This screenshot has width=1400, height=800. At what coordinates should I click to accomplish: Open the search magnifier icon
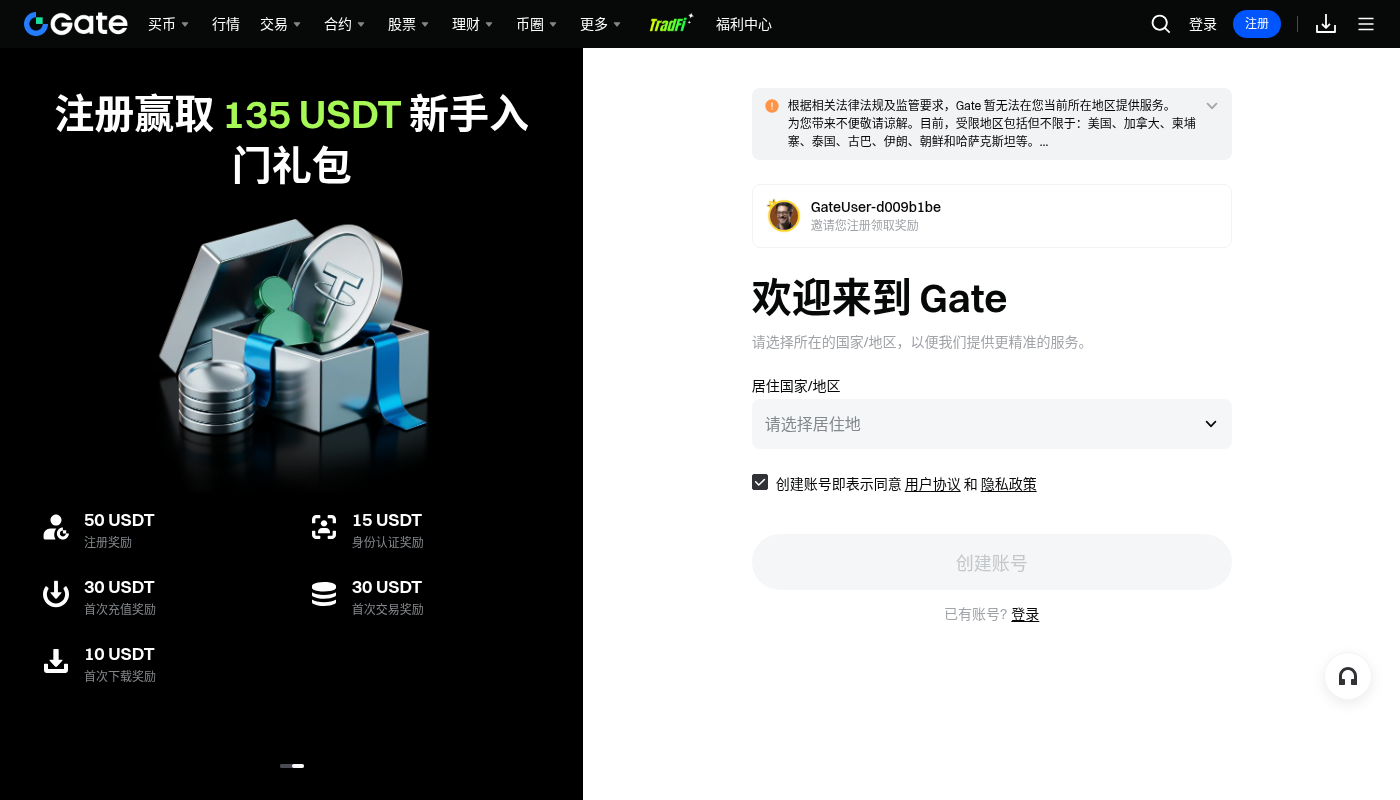coord(1161,24)
